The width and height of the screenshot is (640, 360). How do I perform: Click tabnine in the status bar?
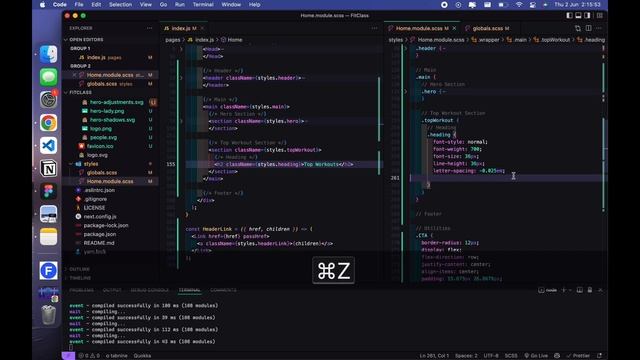[x=117, y=356]
